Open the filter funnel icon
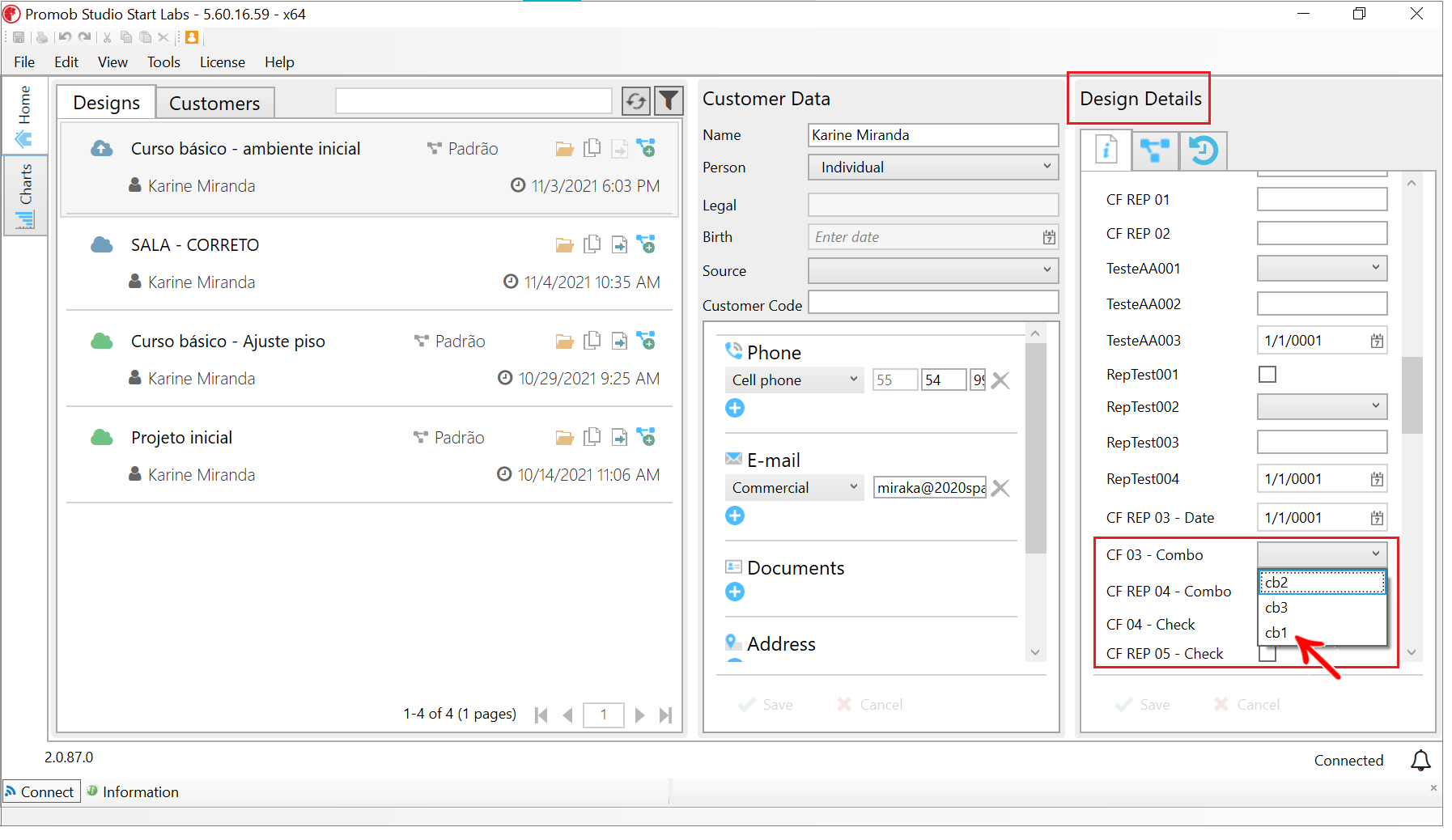 coord(669,101)
